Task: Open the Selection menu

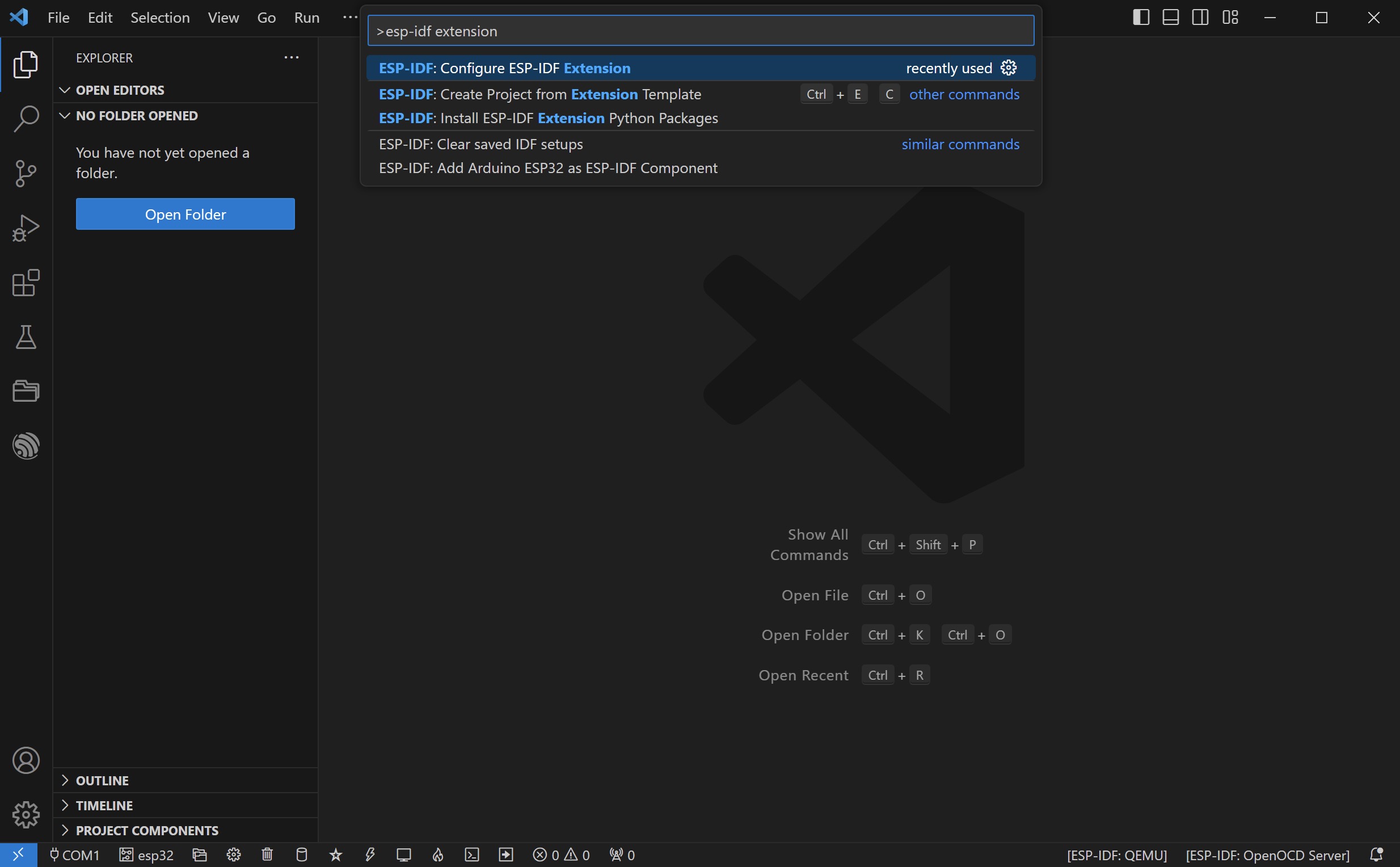Action: pos(160,17)
